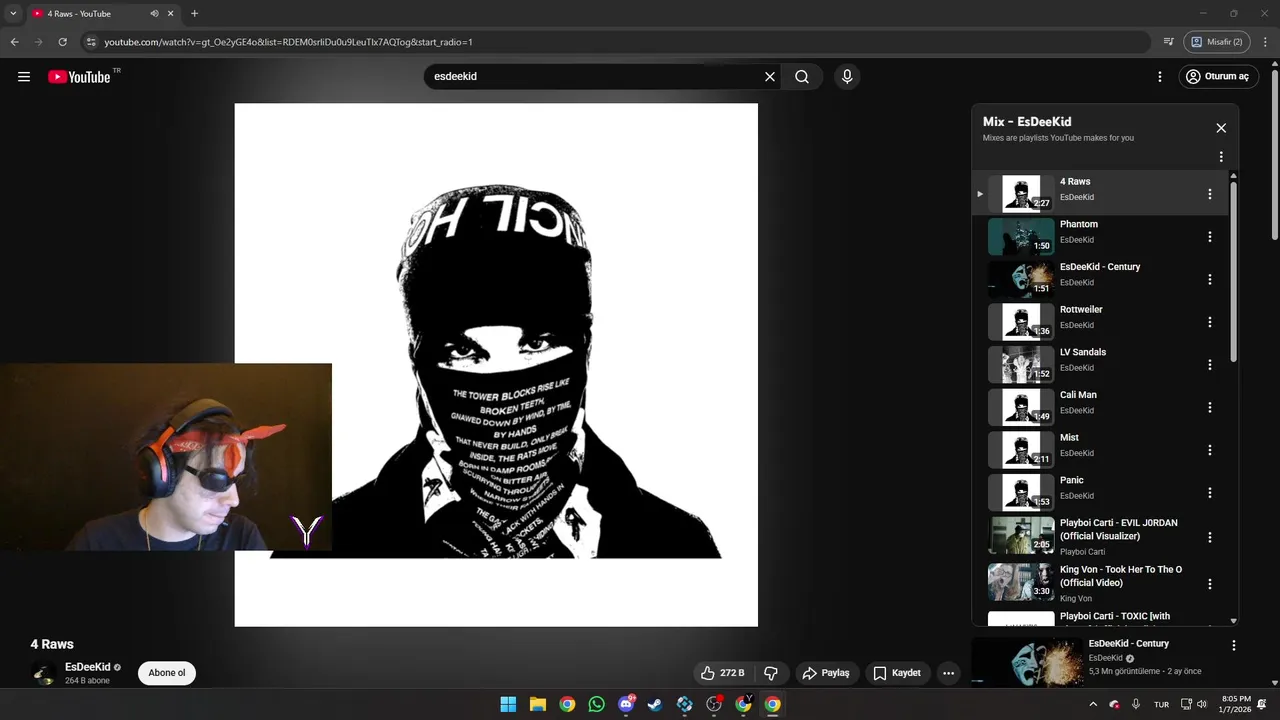Viewport: 1280px width, 720px height.
Task: Open options for Mist playlist item
Action: [1210, 450]
